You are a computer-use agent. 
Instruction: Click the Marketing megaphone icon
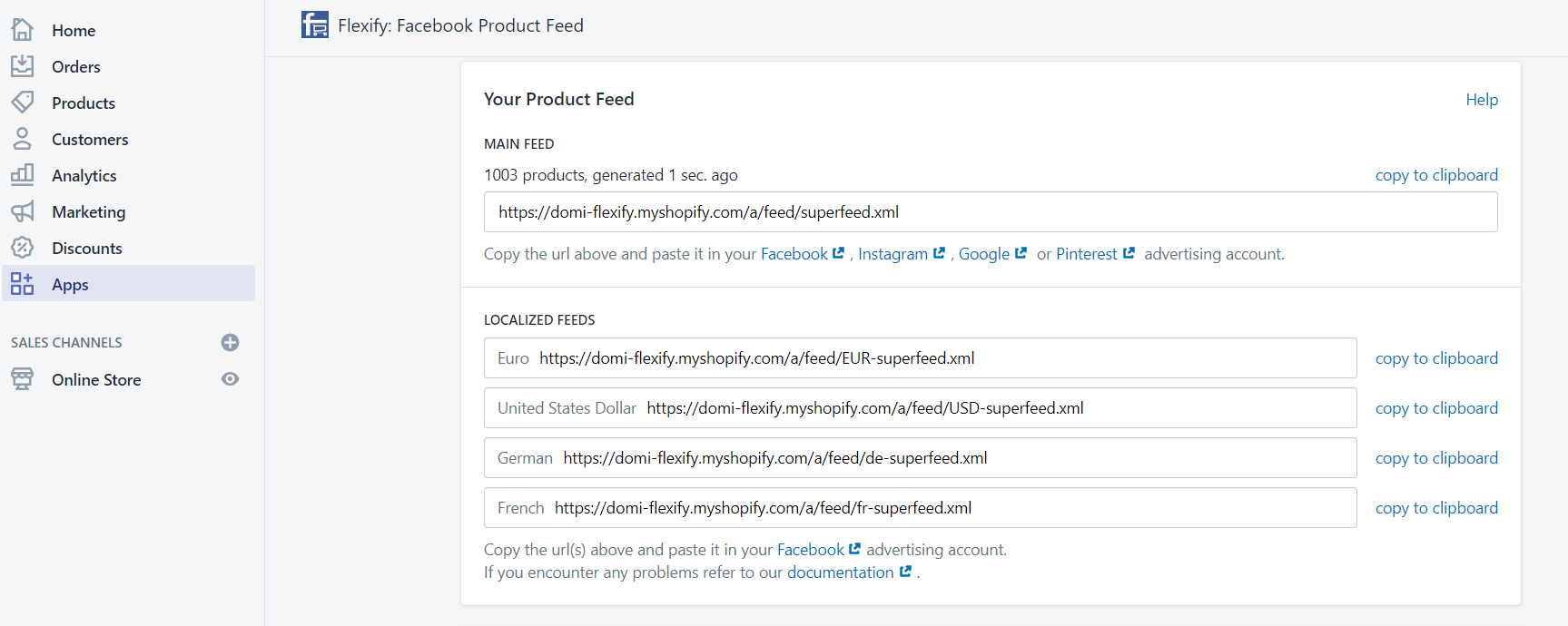point(23,211)
